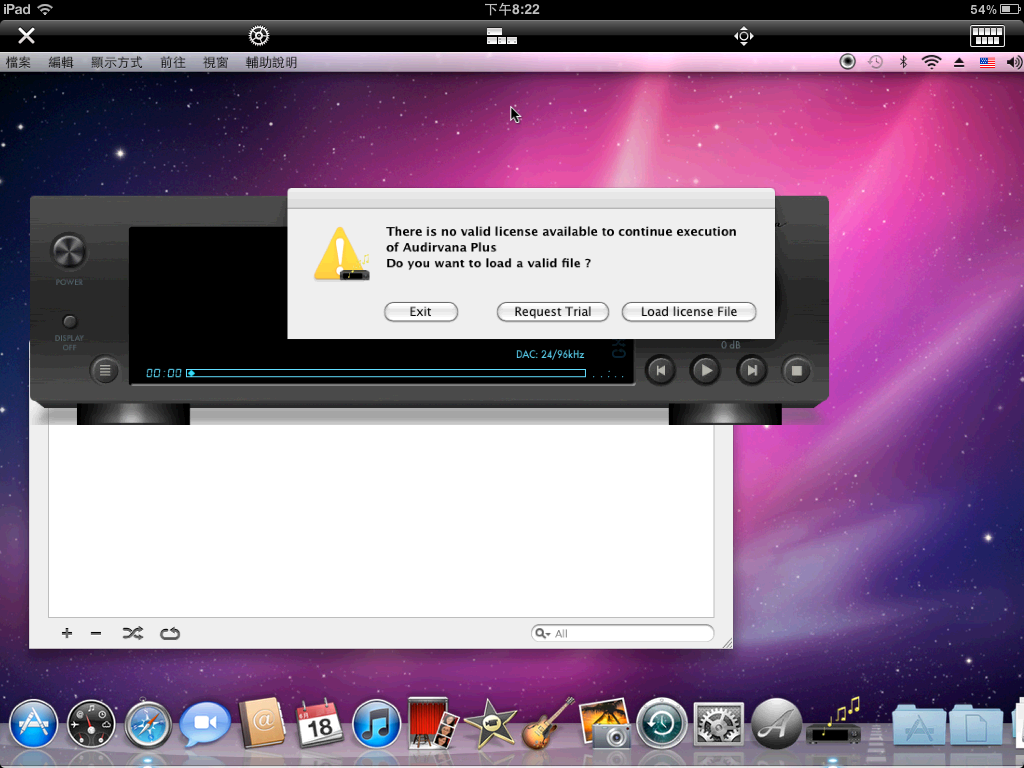This screenshot has width=1024, height=768.
Task: Toggle the Audirvana POWER knob
Action: tap(69, 251)
